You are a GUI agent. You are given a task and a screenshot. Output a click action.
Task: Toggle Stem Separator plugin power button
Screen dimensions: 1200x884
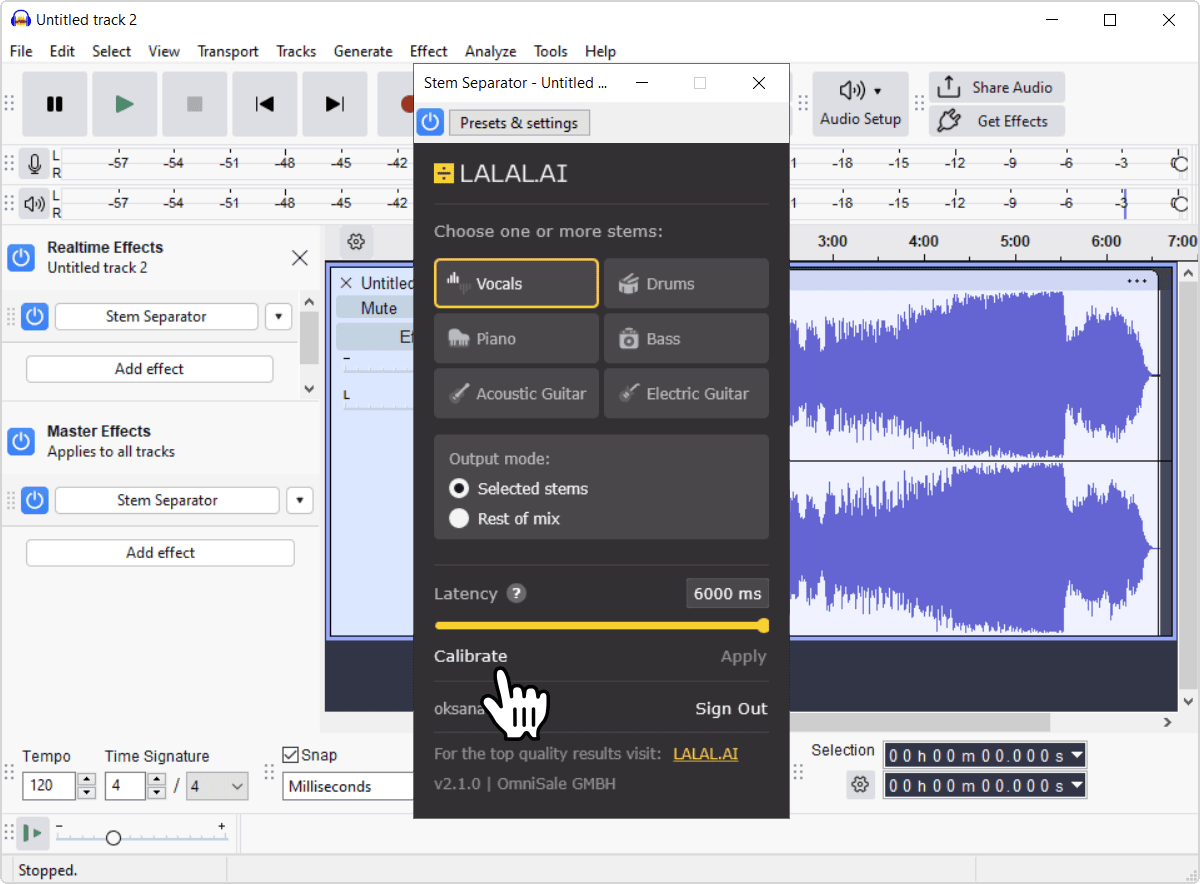[430, 122]
